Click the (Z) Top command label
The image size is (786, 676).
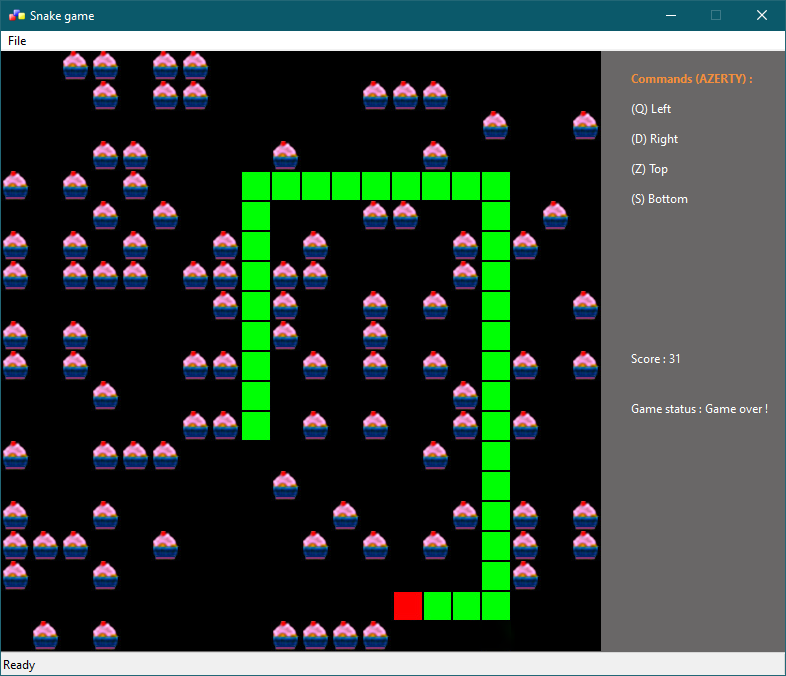click(649, 169)
